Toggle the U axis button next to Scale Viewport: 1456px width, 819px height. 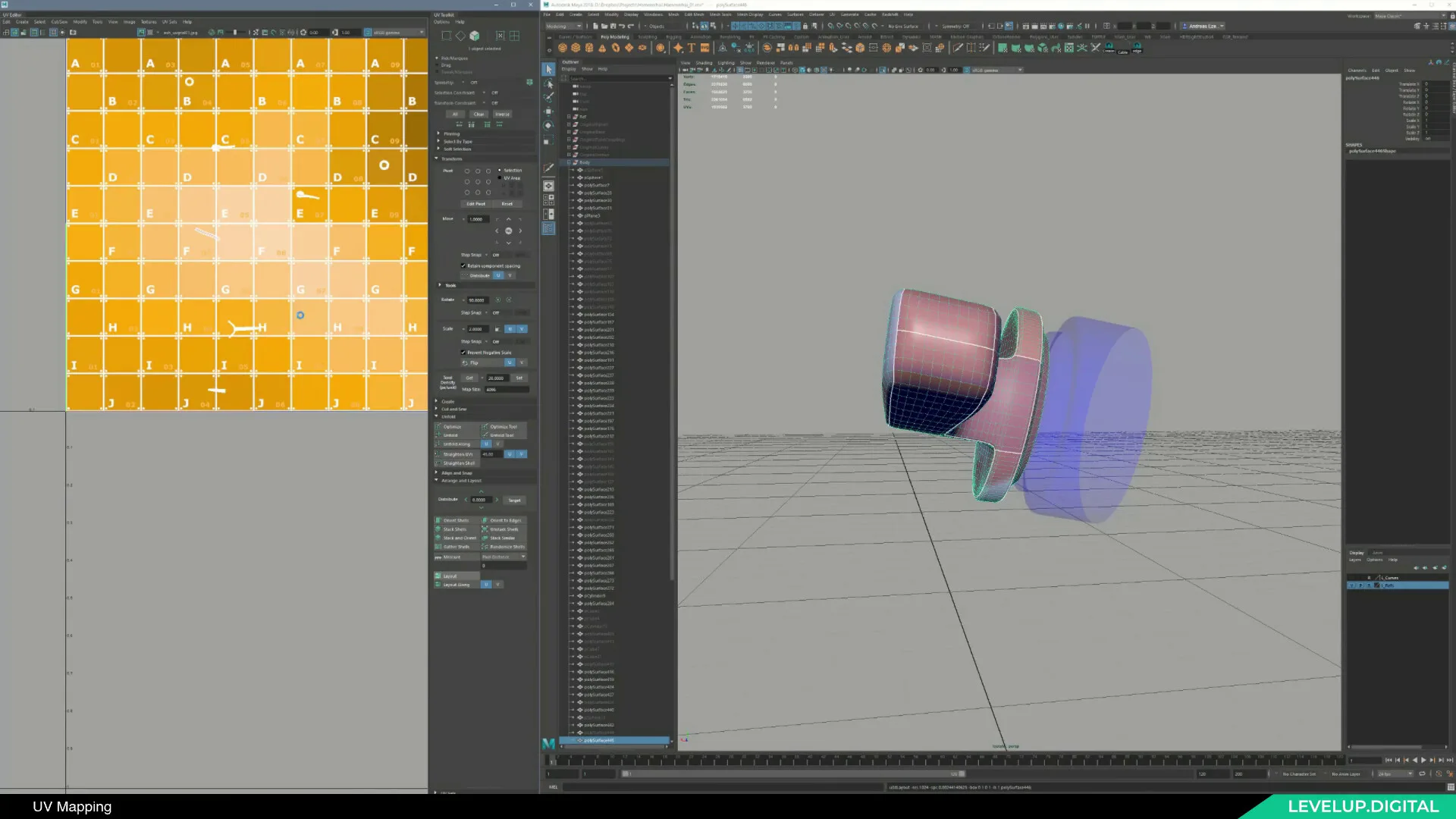click(x=510, y=329)
